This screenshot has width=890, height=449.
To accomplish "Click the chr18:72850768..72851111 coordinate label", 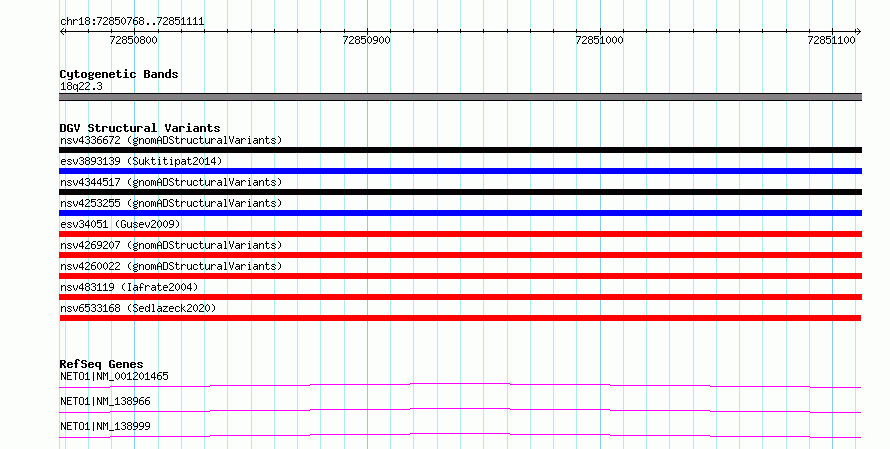I will click(132, 22).
